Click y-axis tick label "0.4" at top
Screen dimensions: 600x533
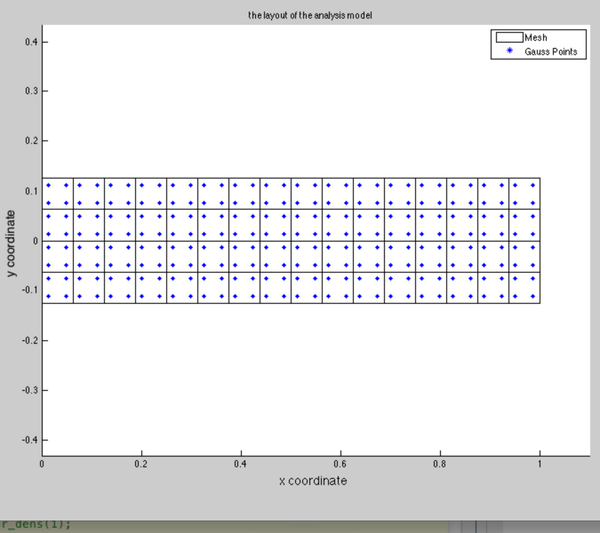pos(31,42)
